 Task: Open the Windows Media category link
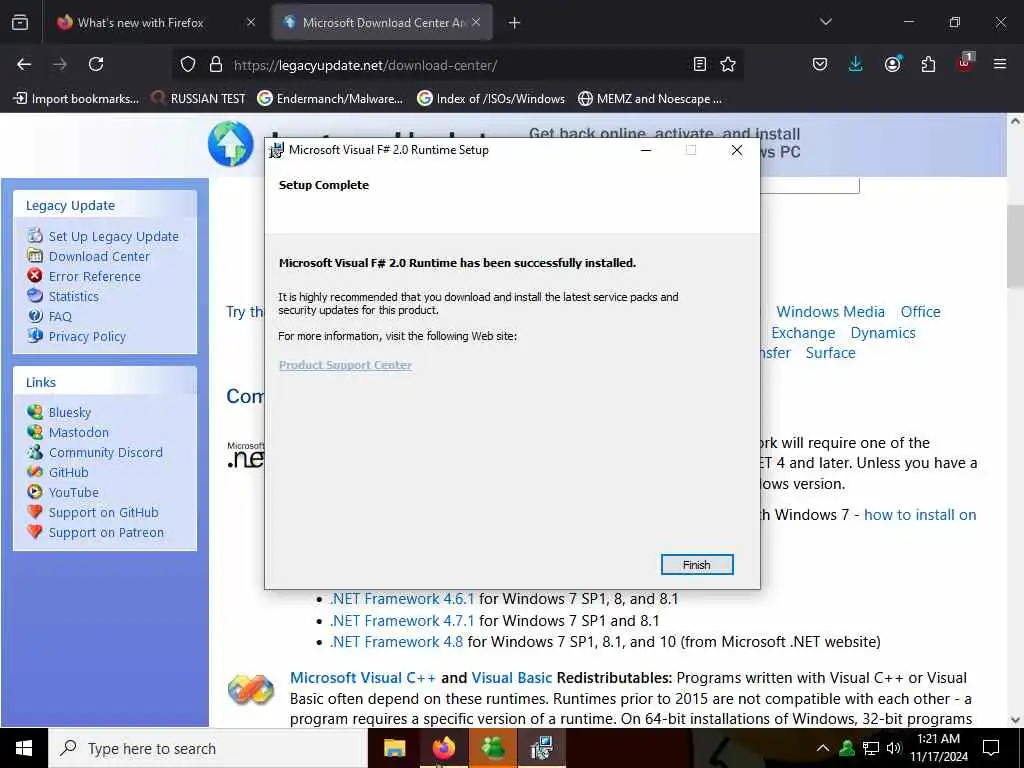point(830,312)
